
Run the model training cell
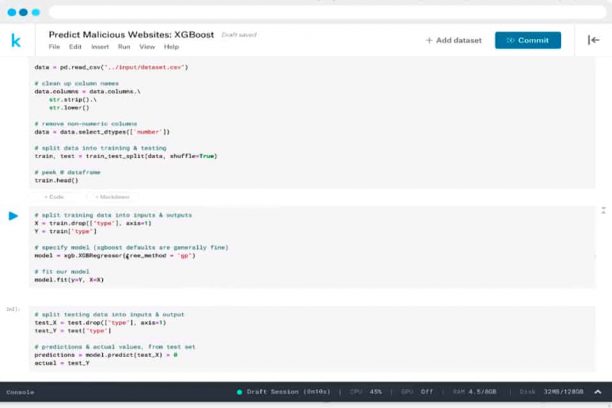[13, 216]
